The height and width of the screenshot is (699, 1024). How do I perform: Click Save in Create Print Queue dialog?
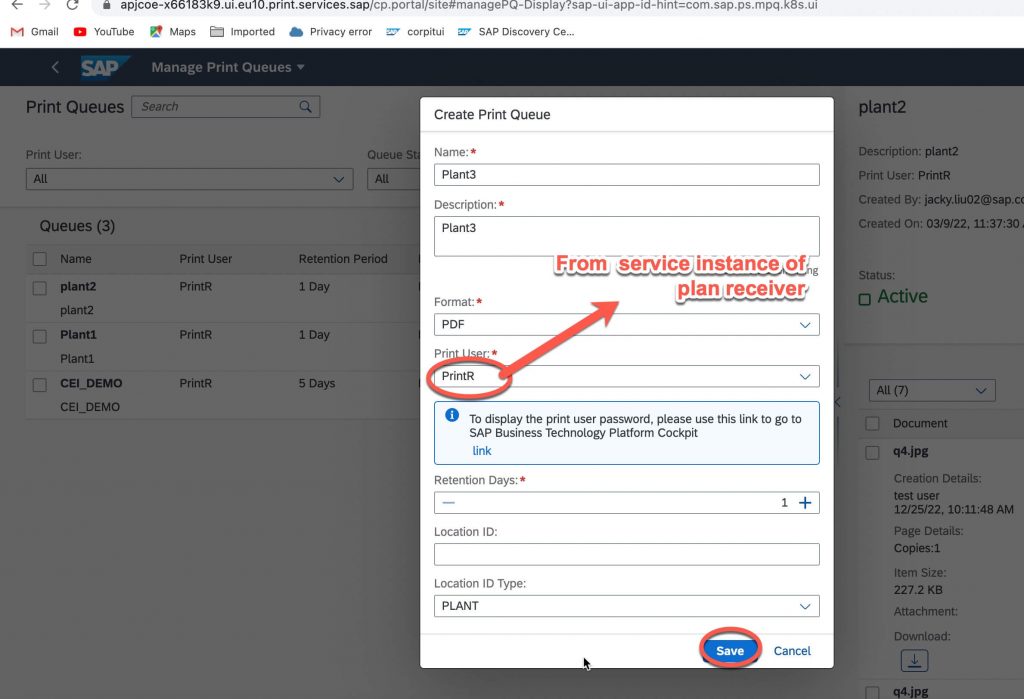(730, 650)
